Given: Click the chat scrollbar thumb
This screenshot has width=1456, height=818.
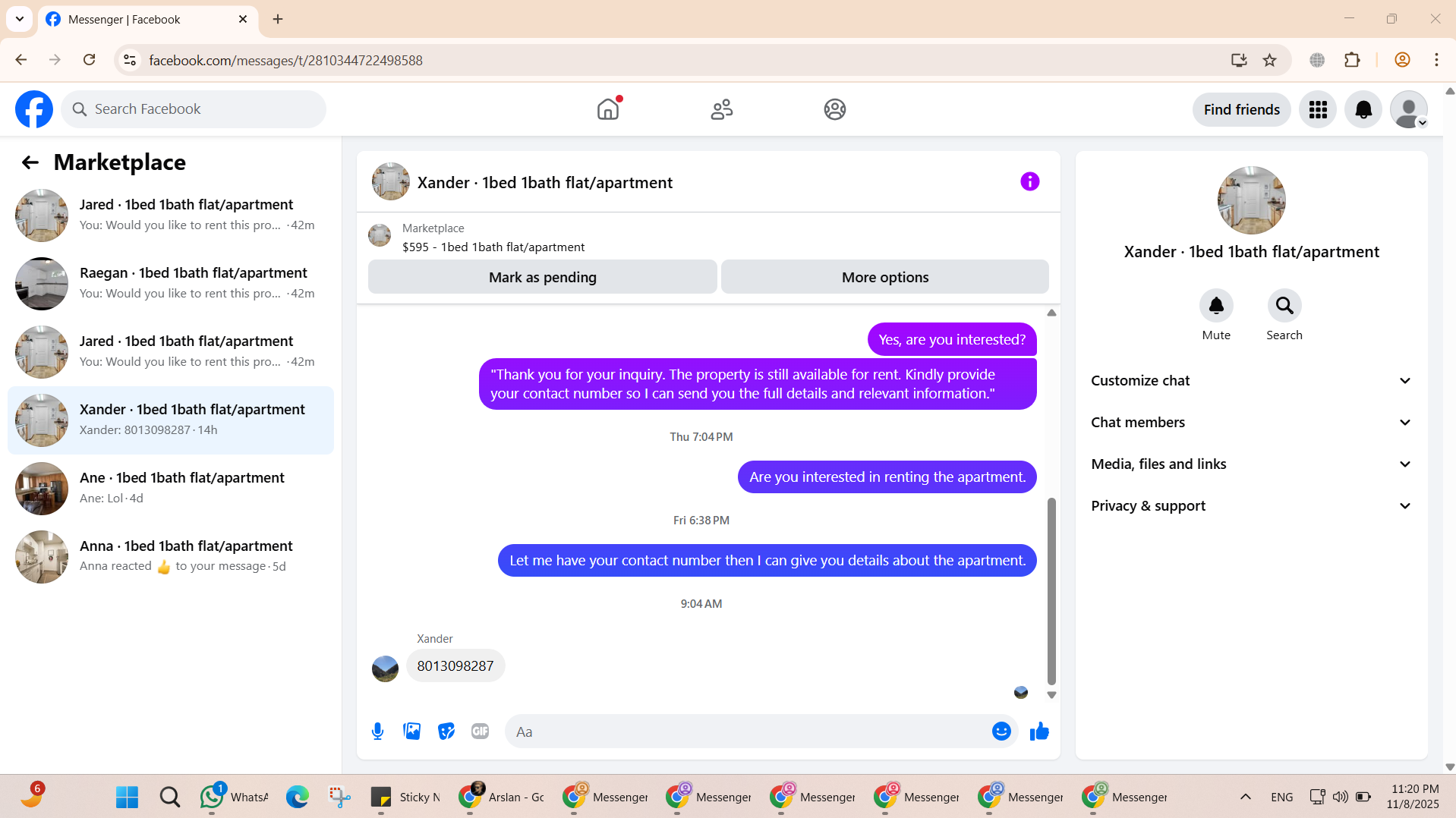Looking at the screenshot, I should point(1051,591).
